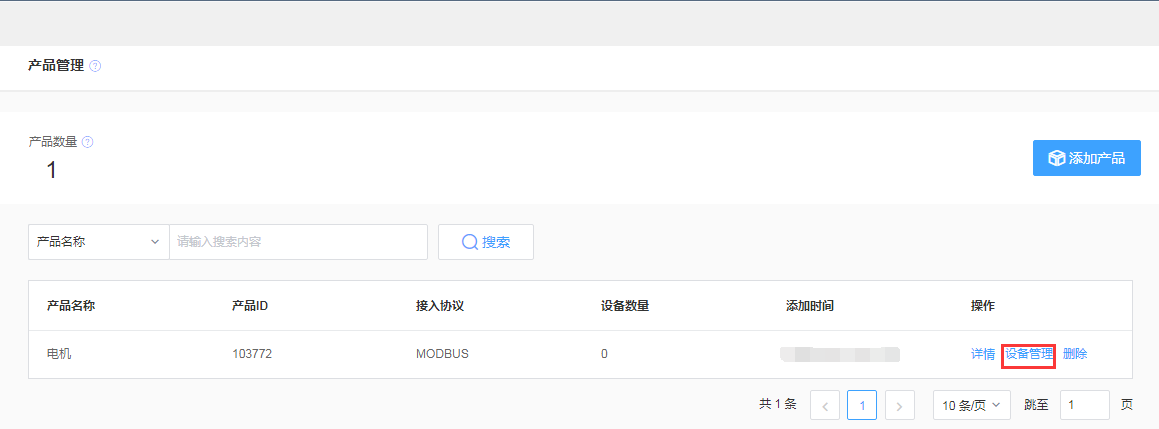Click the 添加产品 button
This screenshot has height=429, width=1159.
pos(1087,158)
